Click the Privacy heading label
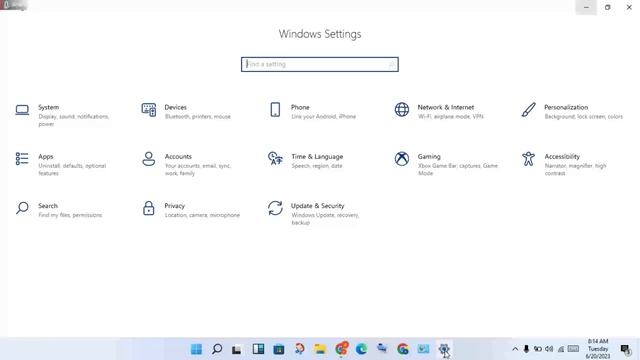The image size is (640, 360). coord(175,206)
